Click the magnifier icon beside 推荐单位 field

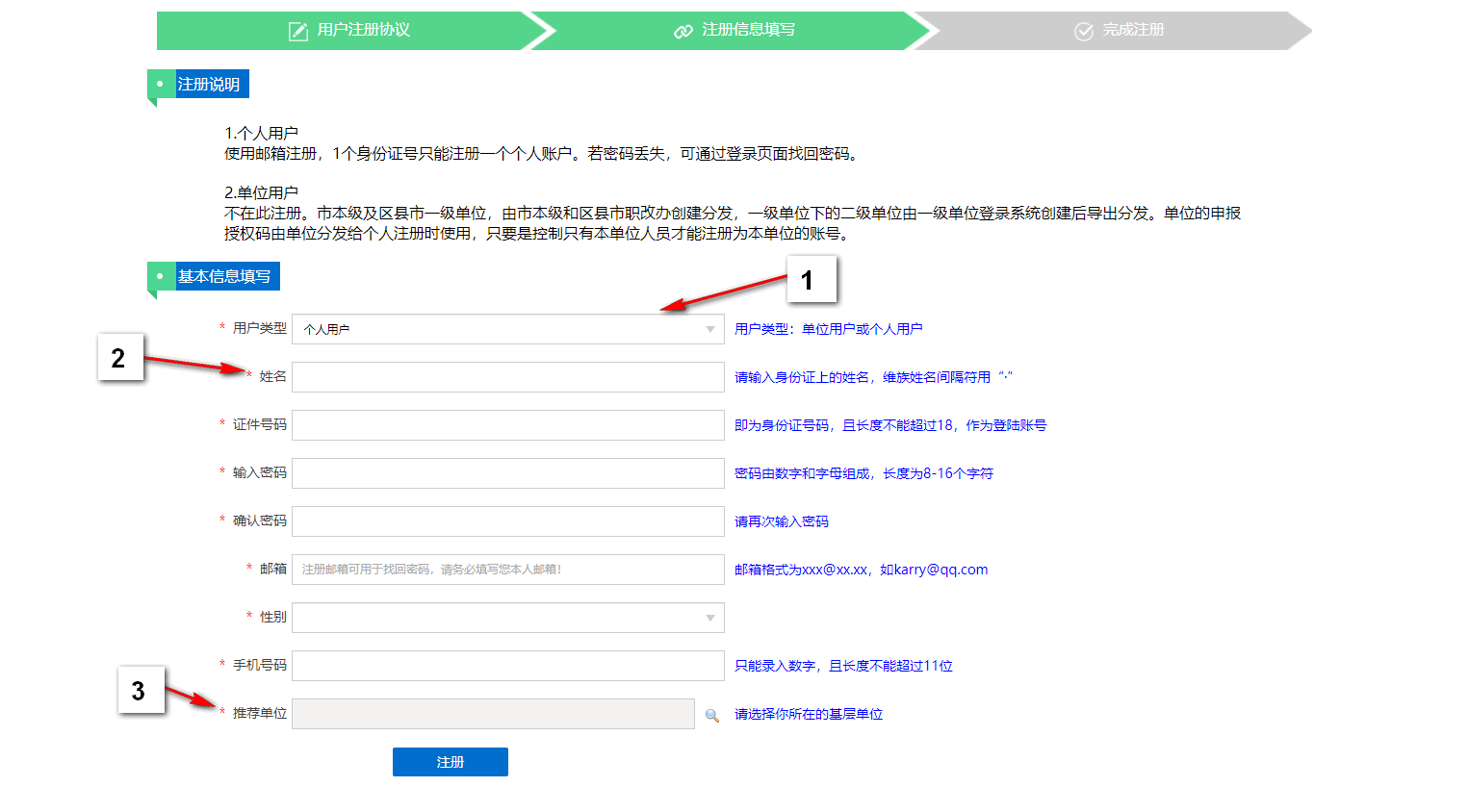[712, 715]
